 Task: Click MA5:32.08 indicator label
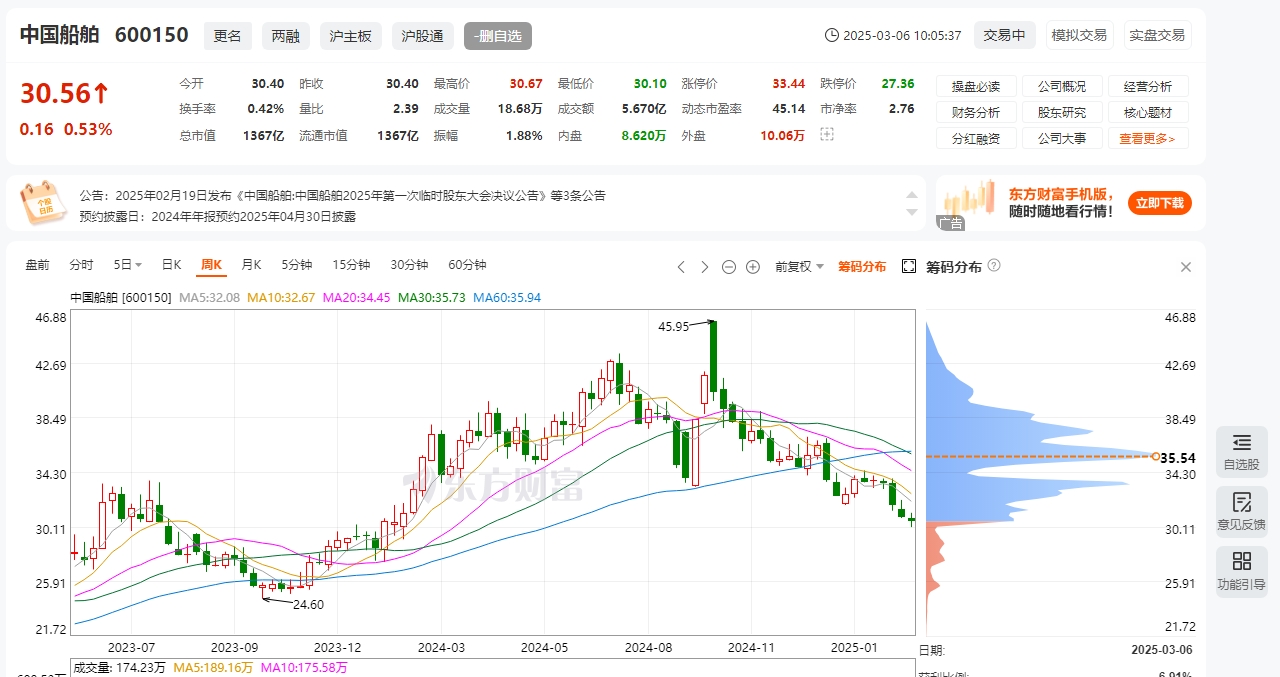pos(211,298)
